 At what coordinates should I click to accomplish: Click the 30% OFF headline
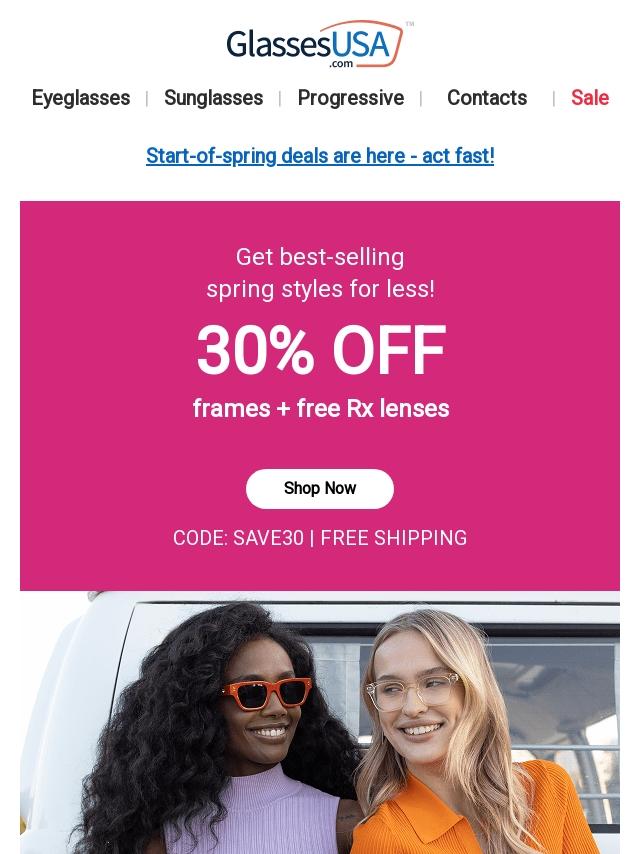coord(320,351)
